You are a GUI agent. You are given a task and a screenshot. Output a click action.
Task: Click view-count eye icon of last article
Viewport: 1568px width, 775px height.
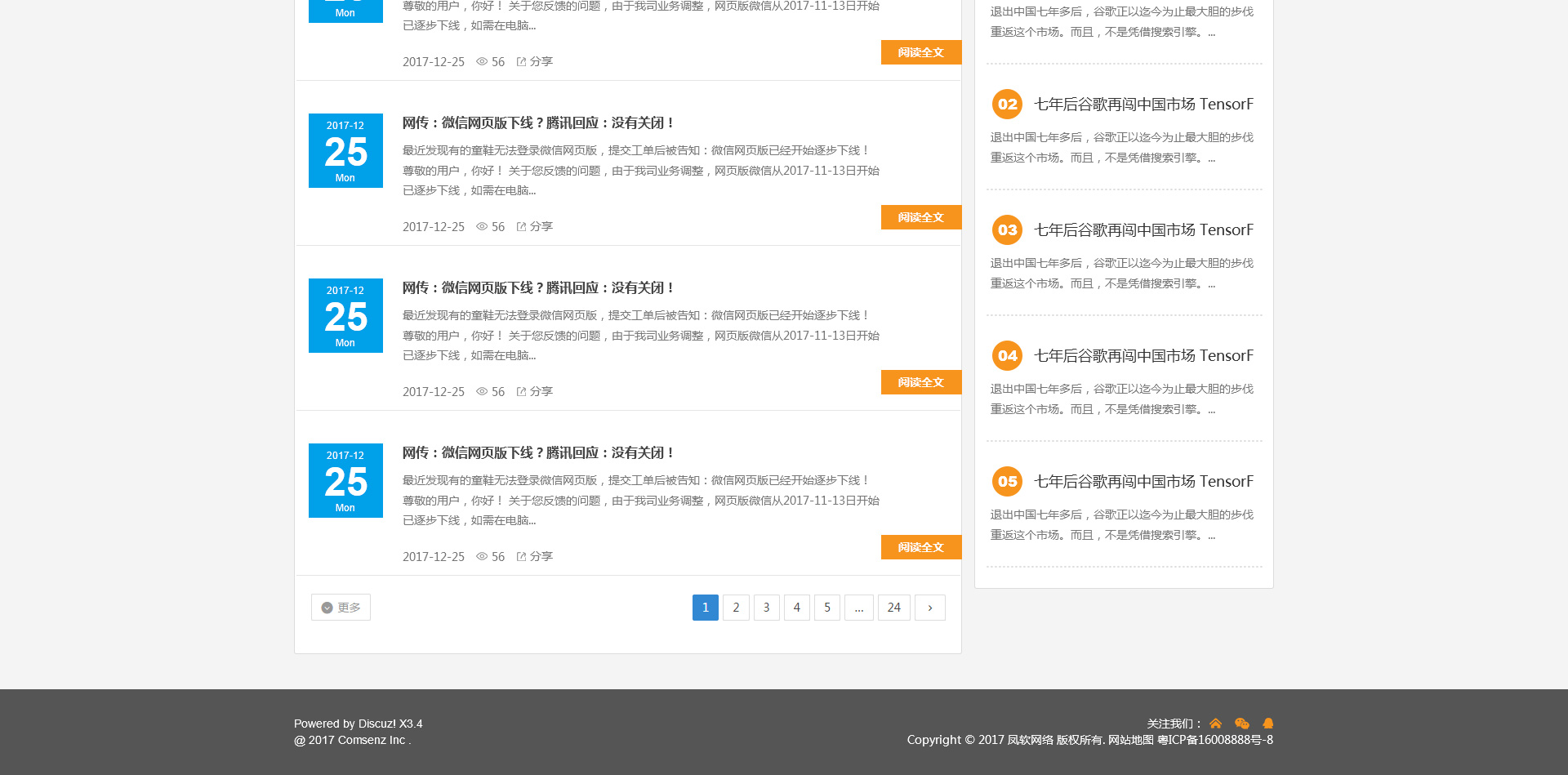point(482,556)
